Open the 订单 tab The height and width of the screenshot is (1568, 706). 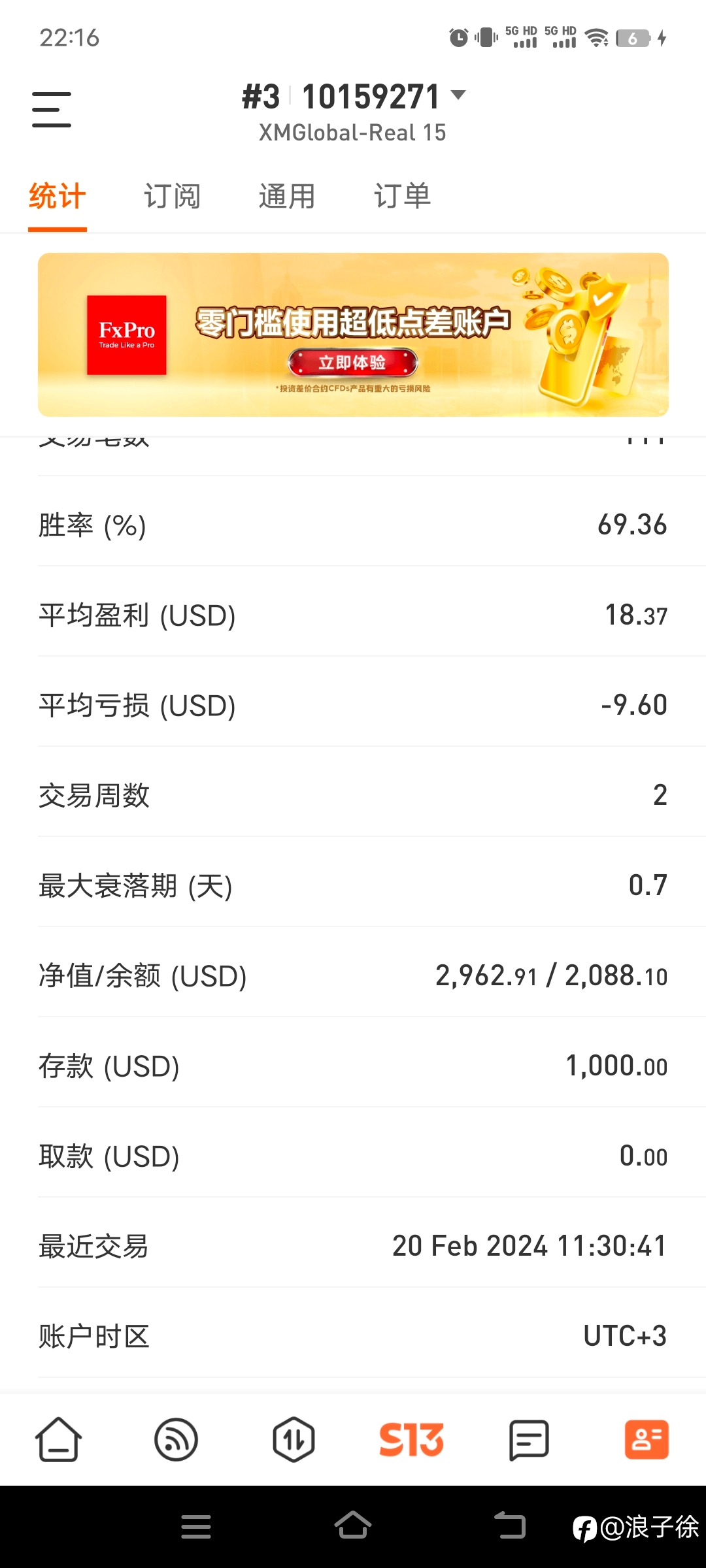point(402,196)
